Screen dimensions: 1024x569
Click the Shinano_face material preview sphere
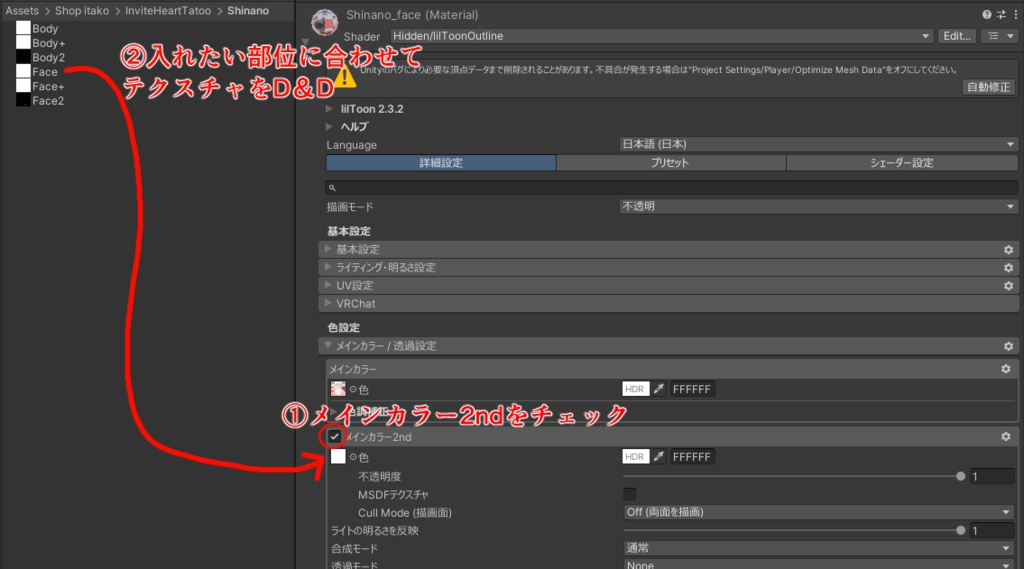point(325,23)
